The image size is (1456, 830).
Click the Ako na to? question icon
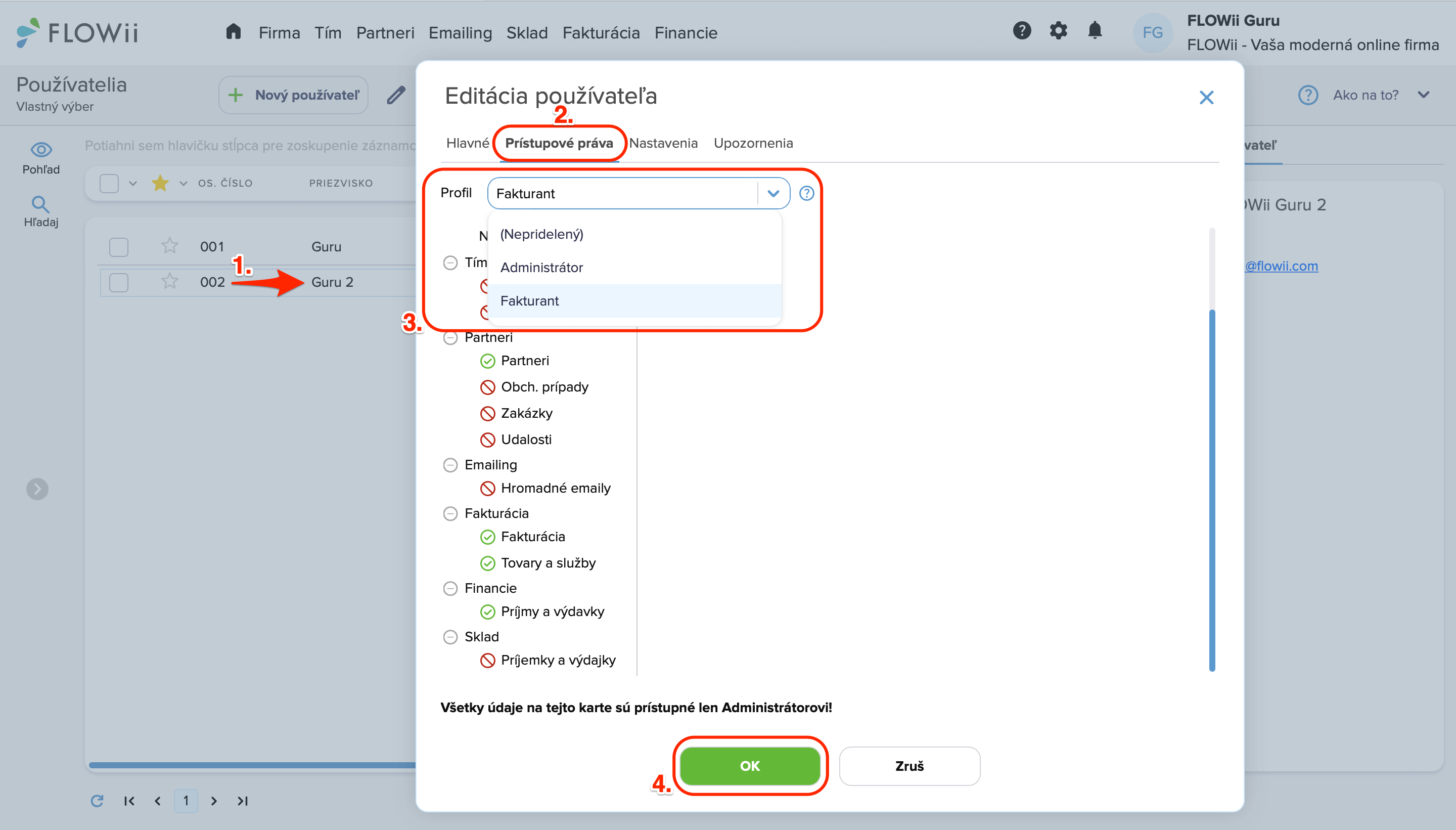(1308, 95)
